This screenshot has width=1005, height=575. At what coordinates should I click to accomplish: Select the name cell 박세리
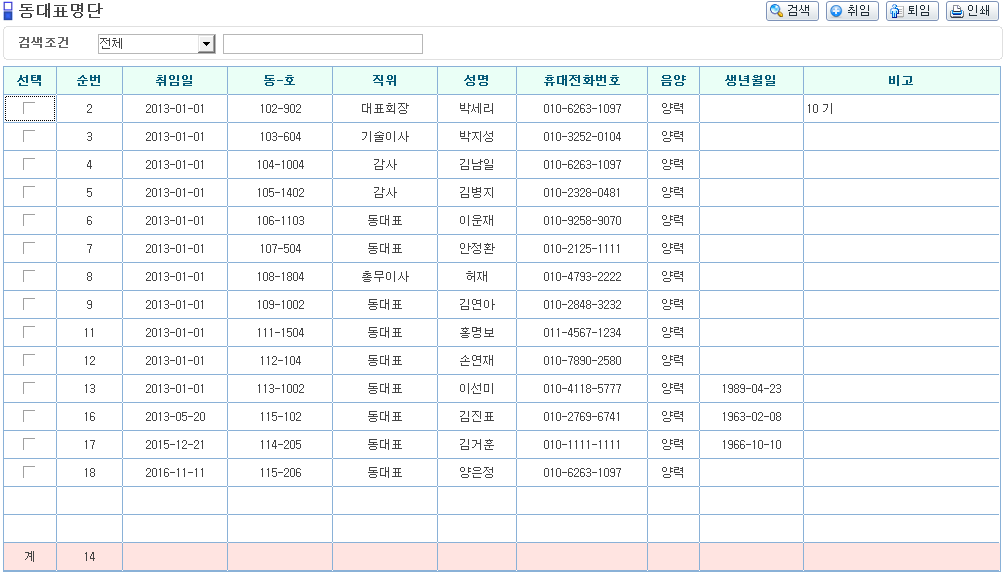[477, 108]
